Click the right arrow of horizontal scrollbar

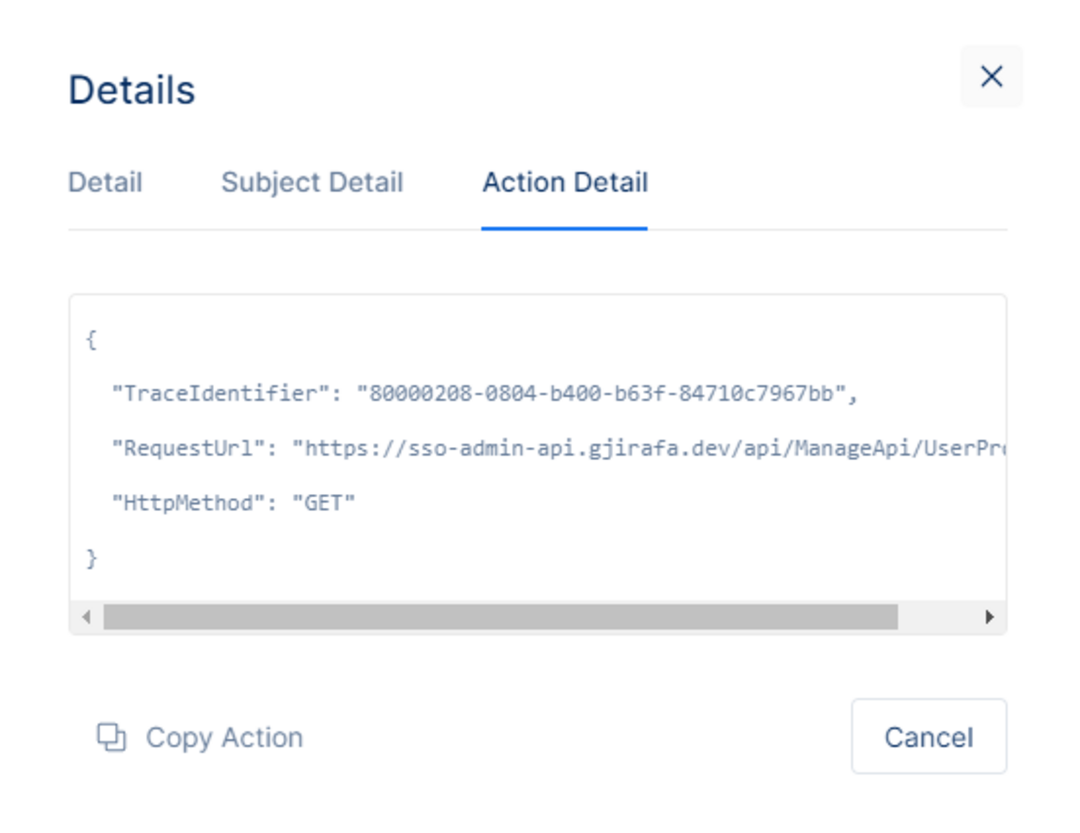990,617
